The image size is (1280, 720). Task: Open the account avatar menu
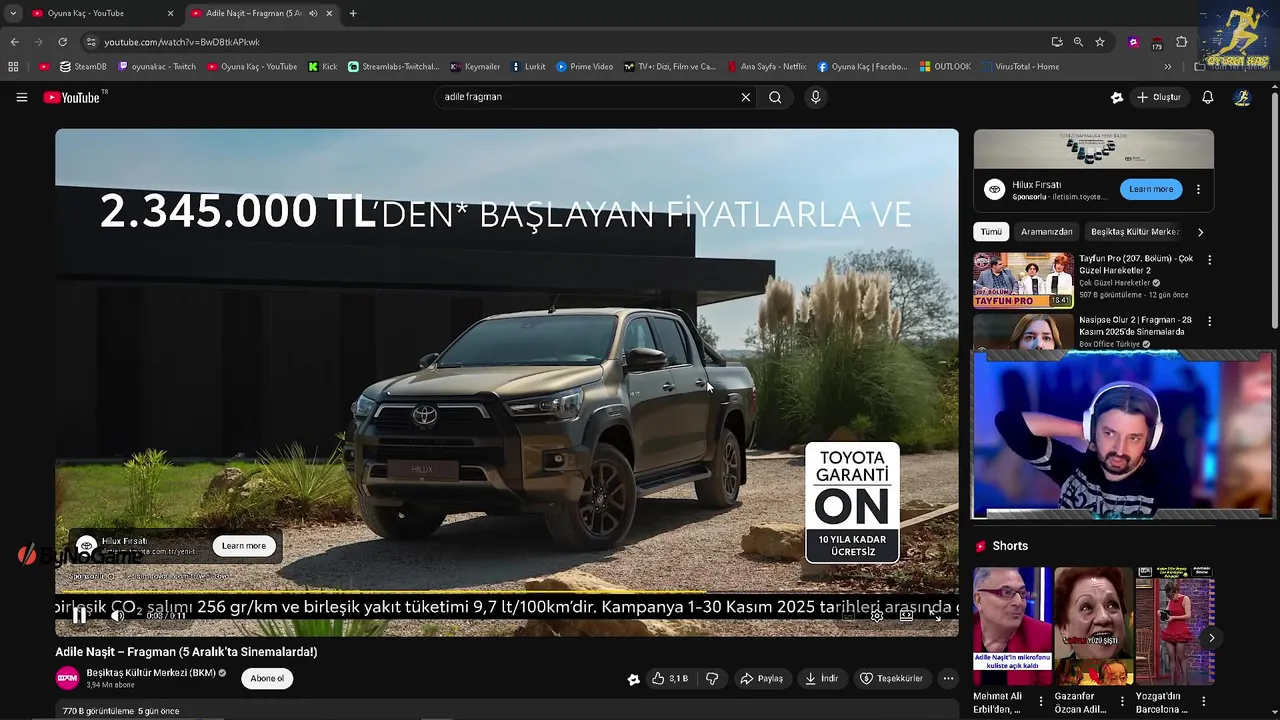click(1242, 97)
